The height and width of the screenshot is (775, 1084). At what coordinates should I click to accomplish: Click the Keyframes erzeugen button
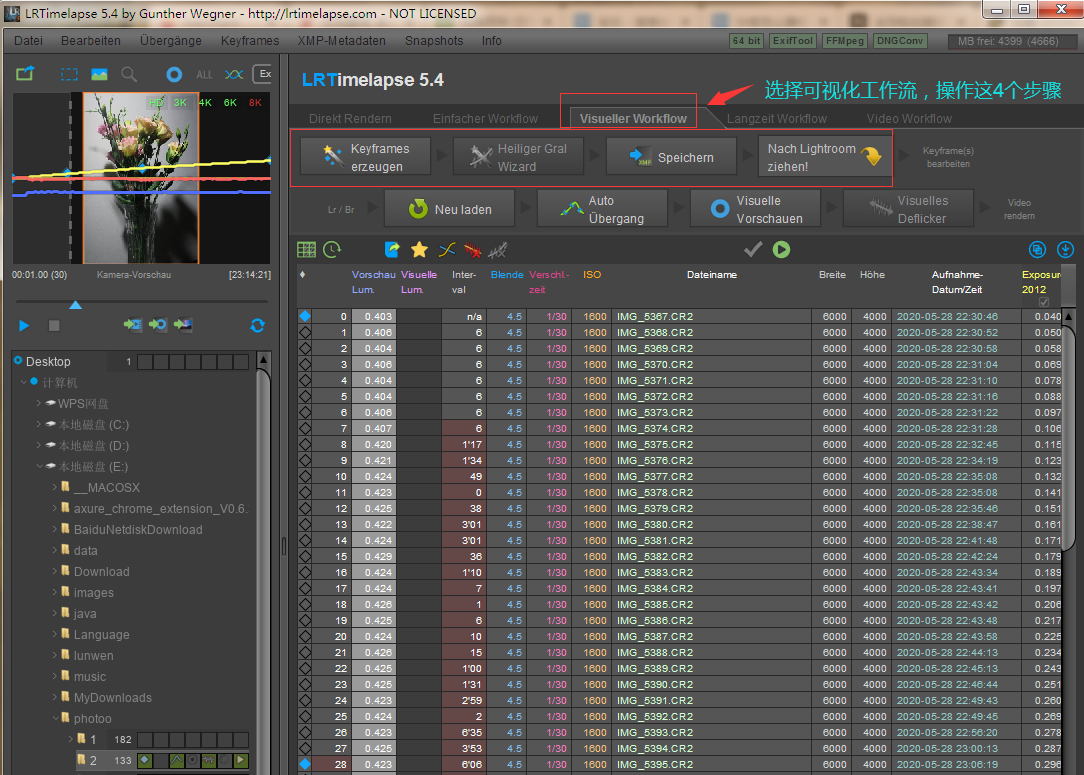pyautogui.click(x=366, y=157)
